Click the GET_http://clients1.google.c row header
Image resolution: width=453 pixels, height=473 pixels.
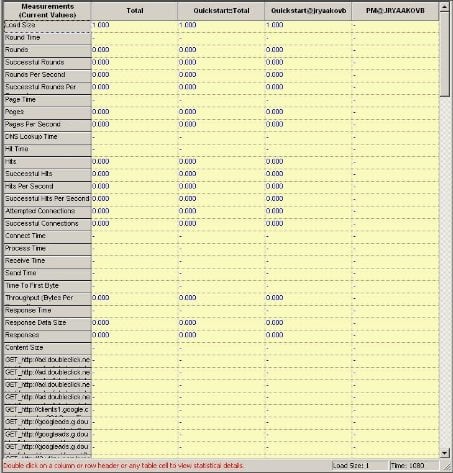point(47,411)
